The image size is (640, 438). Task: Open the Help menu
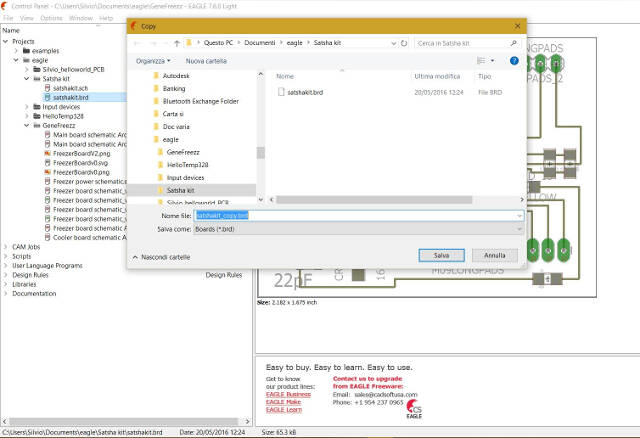106,18
